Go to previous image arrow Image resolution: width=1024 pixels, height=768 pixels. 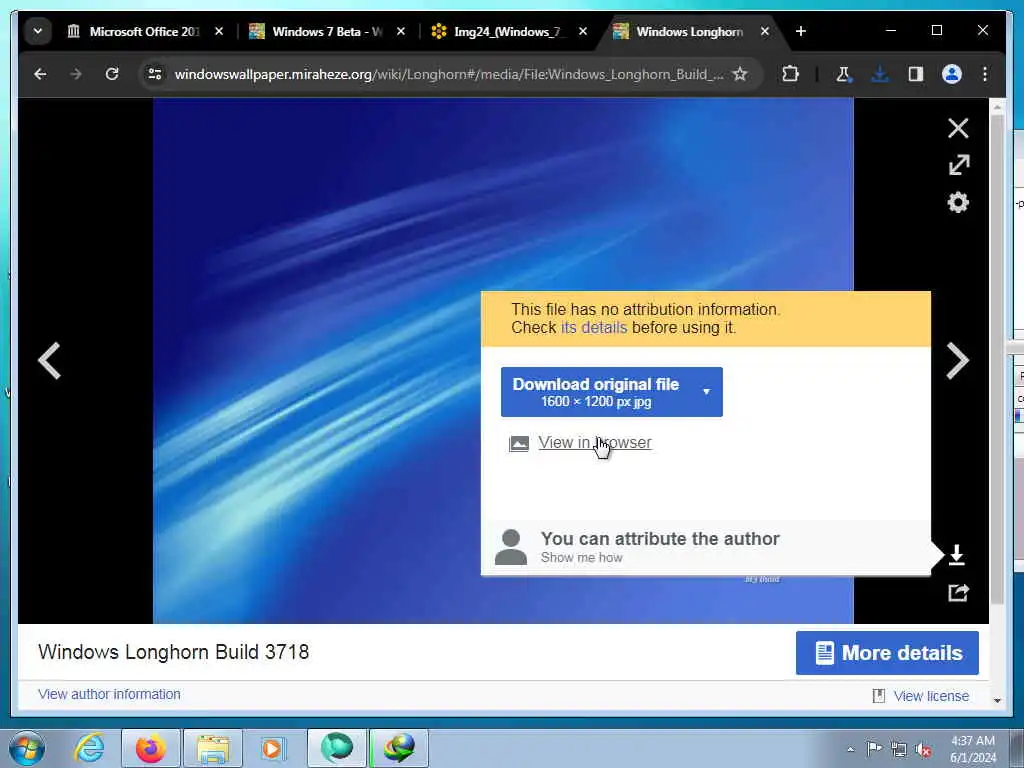coord(50,360)
